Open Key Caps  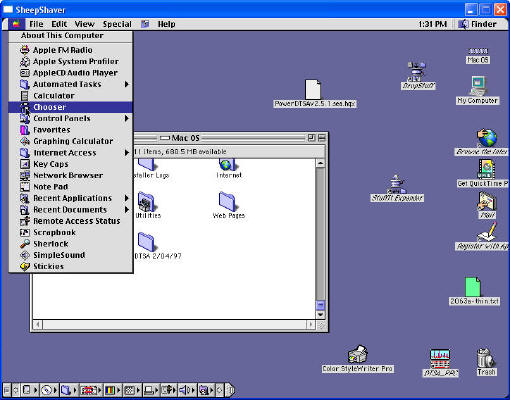point(71,164)
